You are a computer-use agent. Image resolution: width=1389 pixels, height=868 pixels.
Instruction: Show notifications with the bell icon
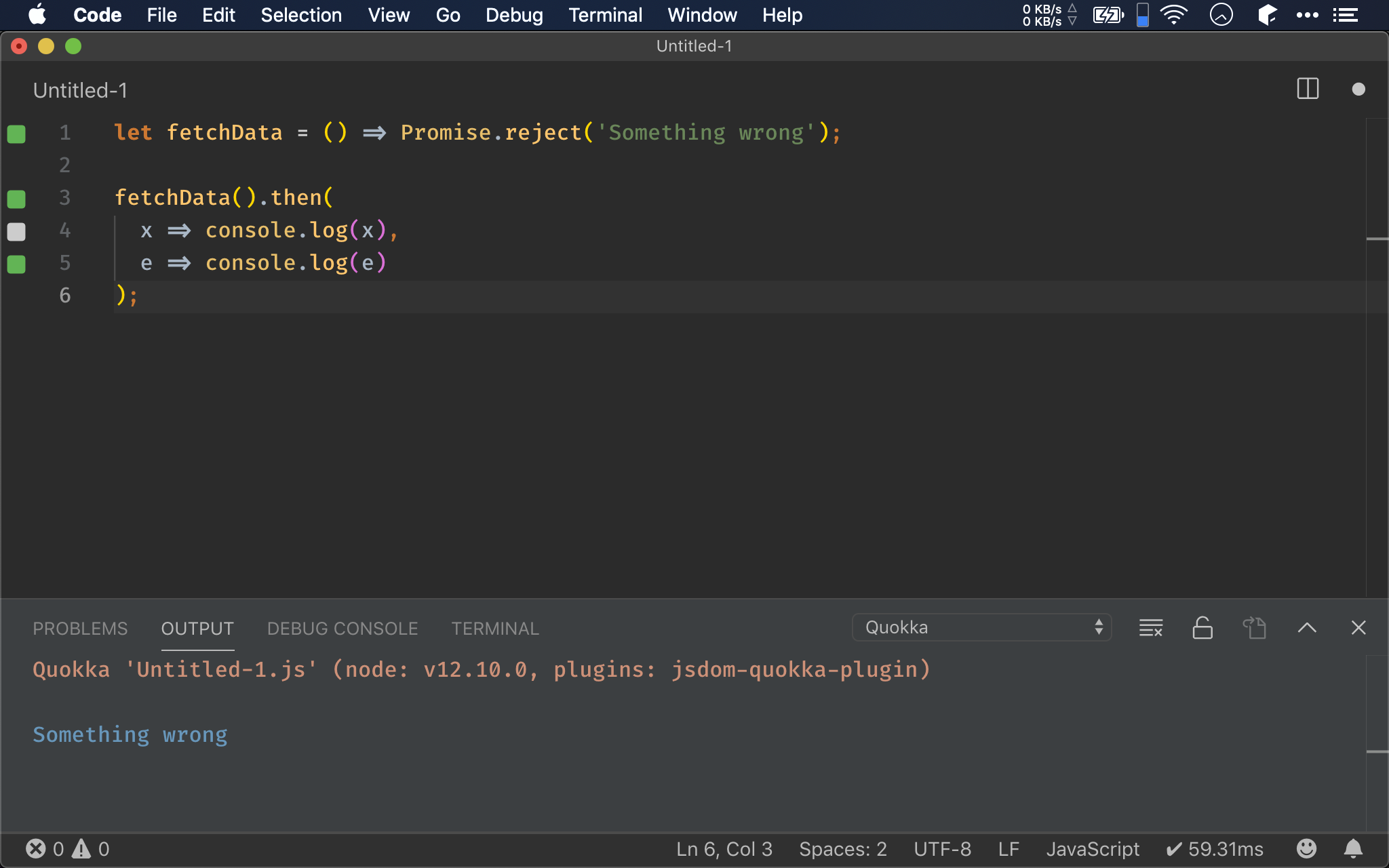tap(1353, 849)
